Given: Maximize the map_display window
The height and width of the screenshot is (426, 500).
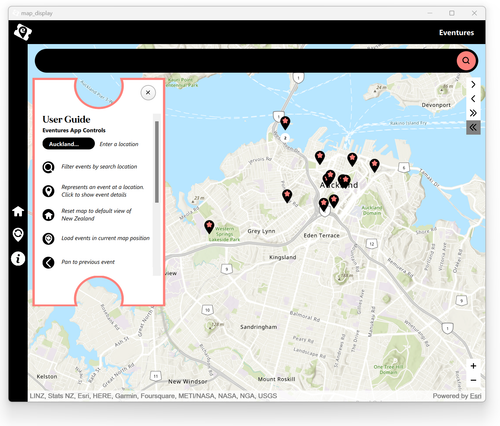Looking at the screenshot, I should click(452, 13).
